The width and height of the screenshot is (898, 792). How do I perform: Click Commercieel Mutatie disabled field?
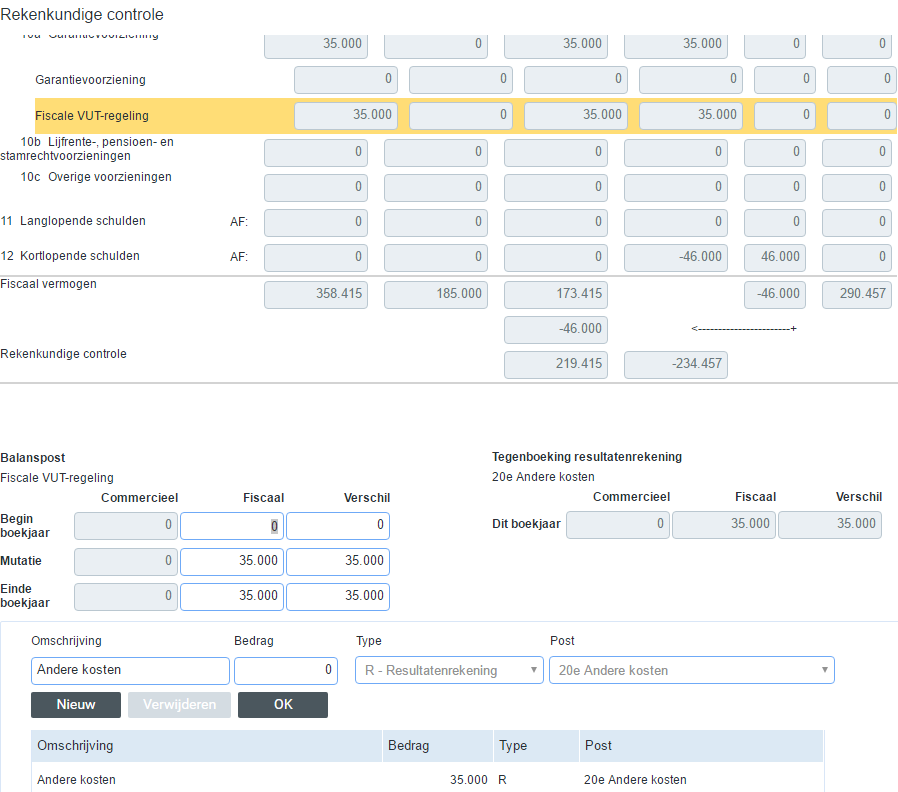click(126, 561)
